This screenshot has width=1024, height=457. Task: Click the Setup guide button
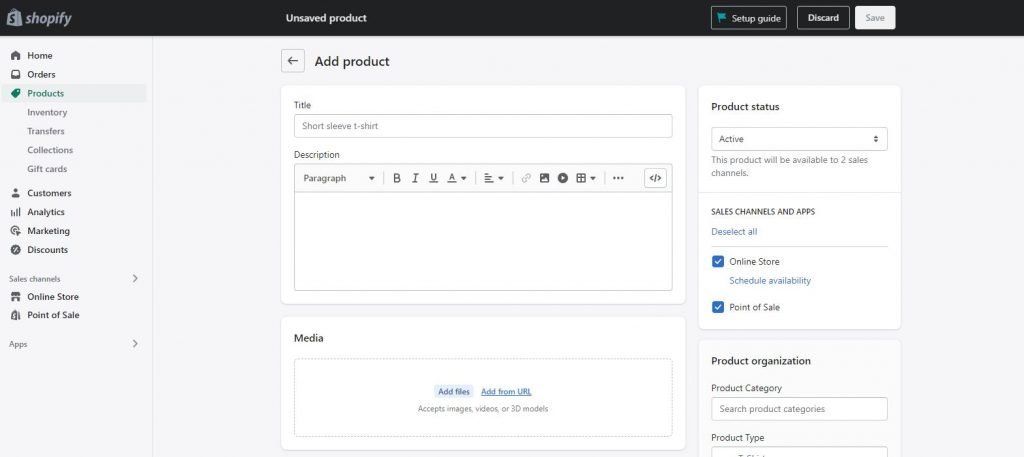tap(748, 18)
